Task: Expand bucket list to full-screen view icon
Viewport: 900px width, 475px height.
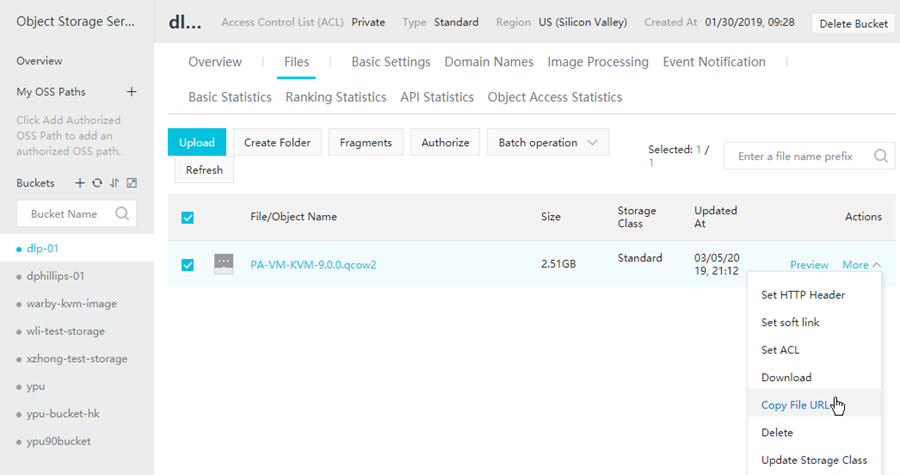Action: (x=131, y=183)
